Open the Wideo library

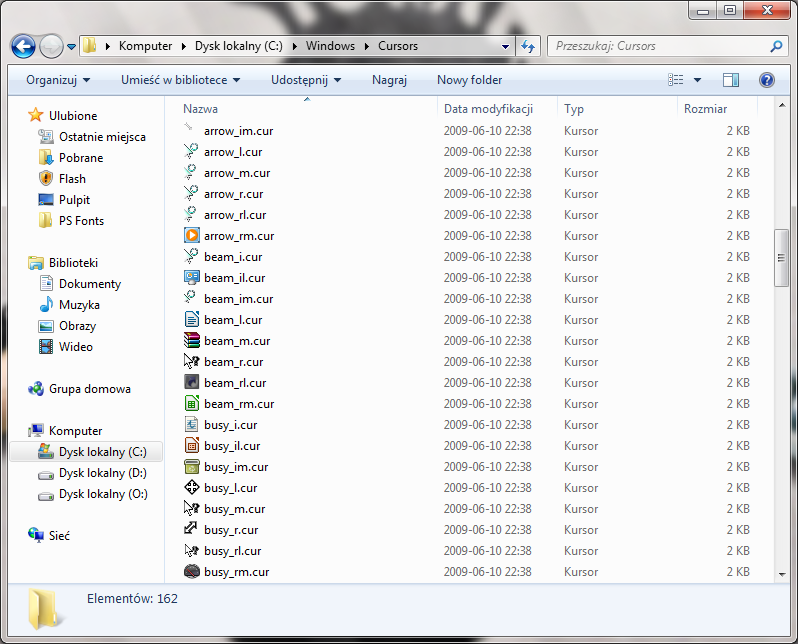[66, 347]
